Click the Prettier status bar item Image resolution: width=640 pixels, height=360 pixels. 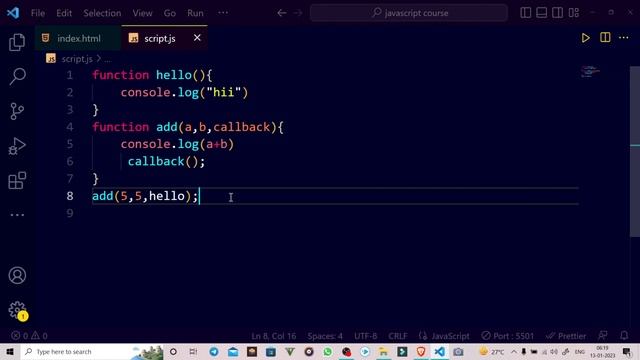[x=566, y=336]
